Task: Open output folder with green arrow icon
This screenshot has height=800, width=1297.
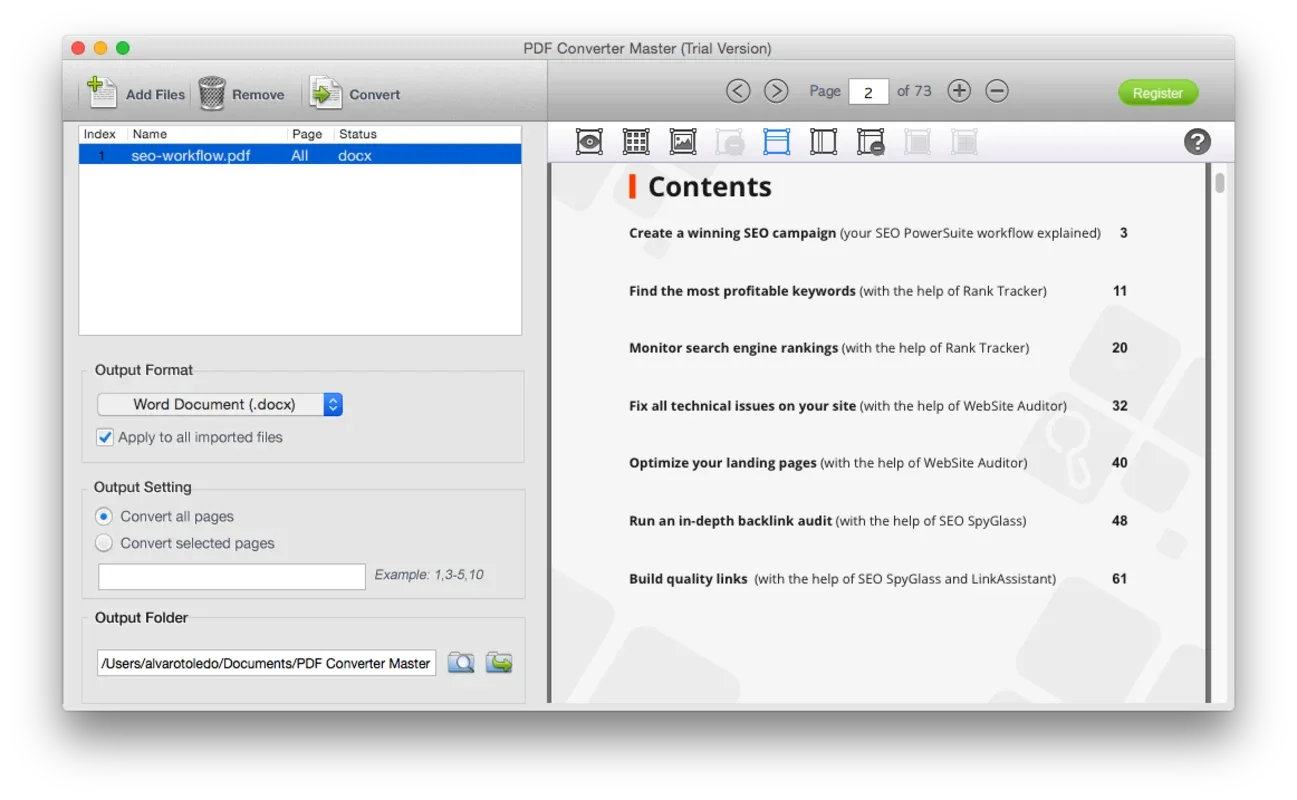Action: point(499,662)
